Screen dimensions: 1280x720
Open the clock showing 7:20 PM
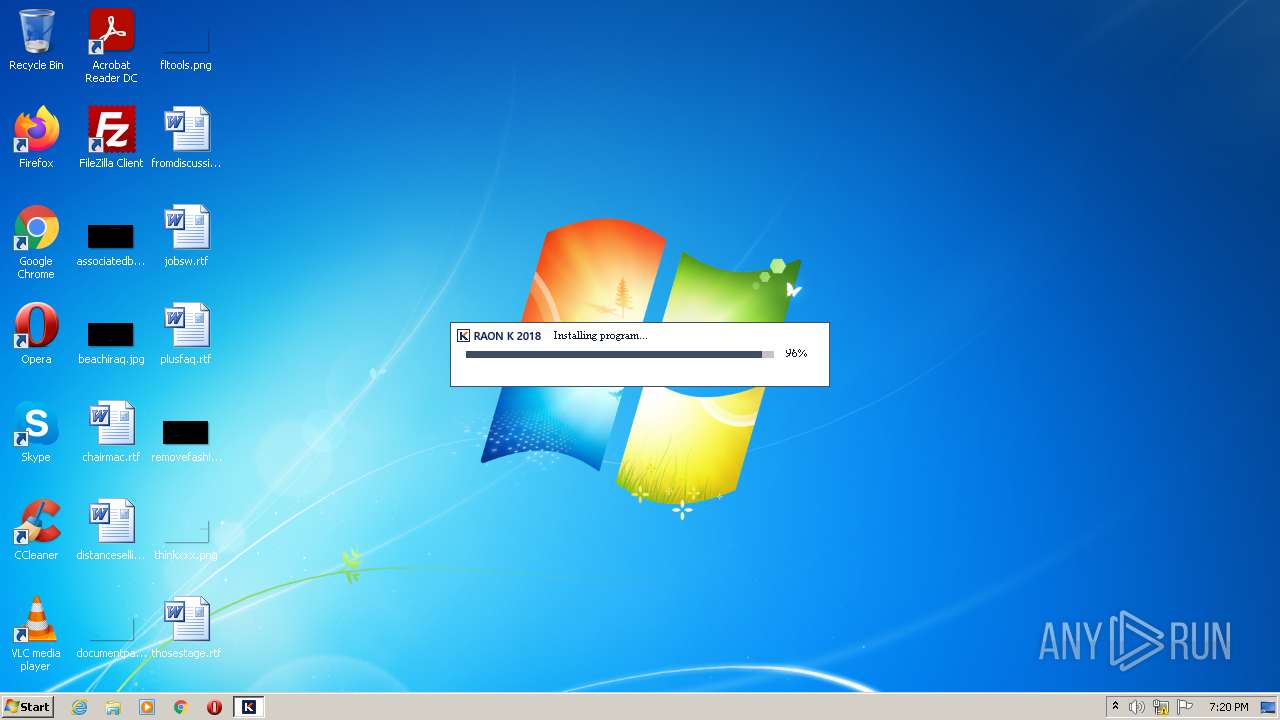(1228, 707)
